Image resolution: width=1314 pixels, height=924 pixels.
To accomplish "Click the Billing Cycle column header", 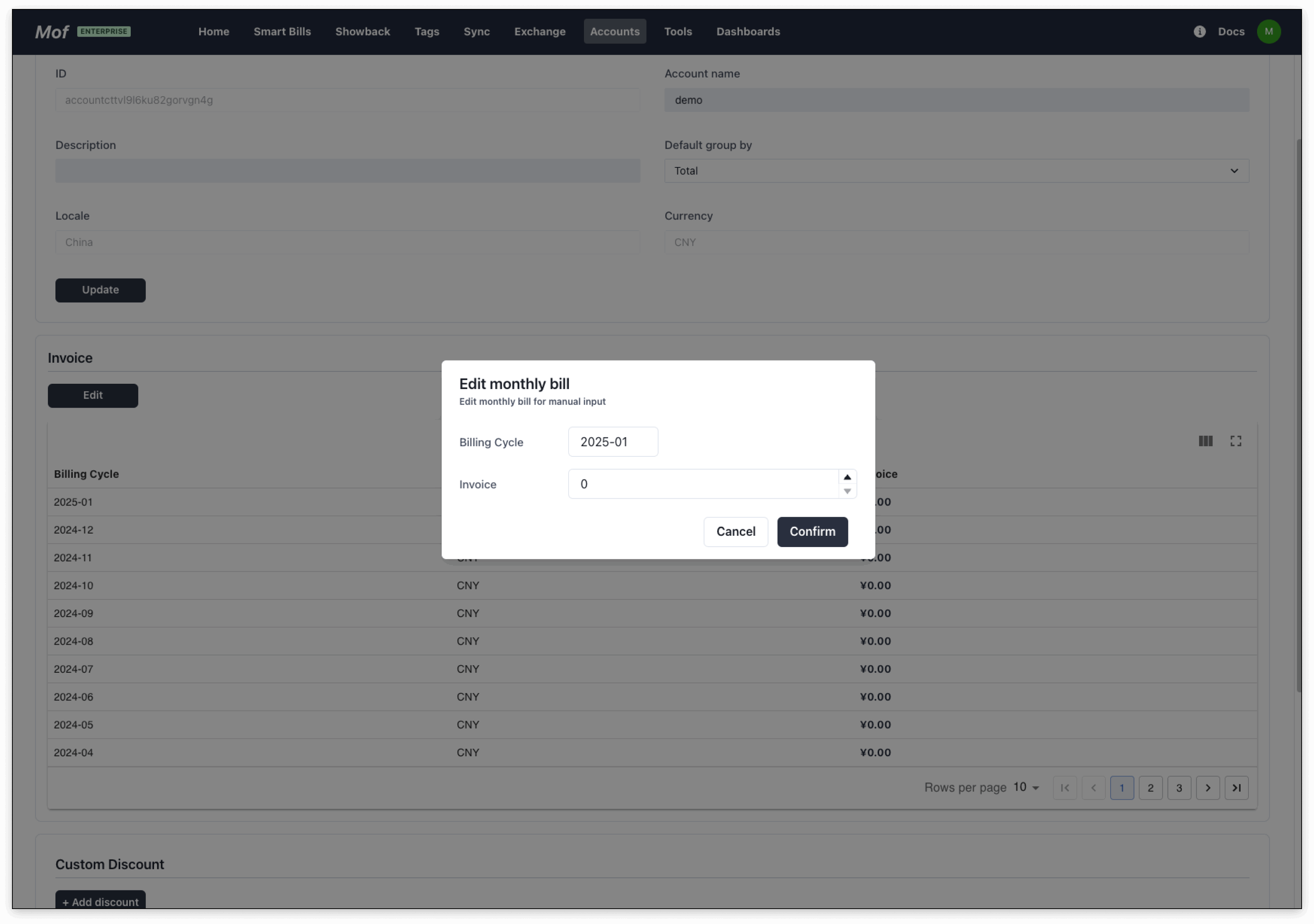I will tap(87, 474).
